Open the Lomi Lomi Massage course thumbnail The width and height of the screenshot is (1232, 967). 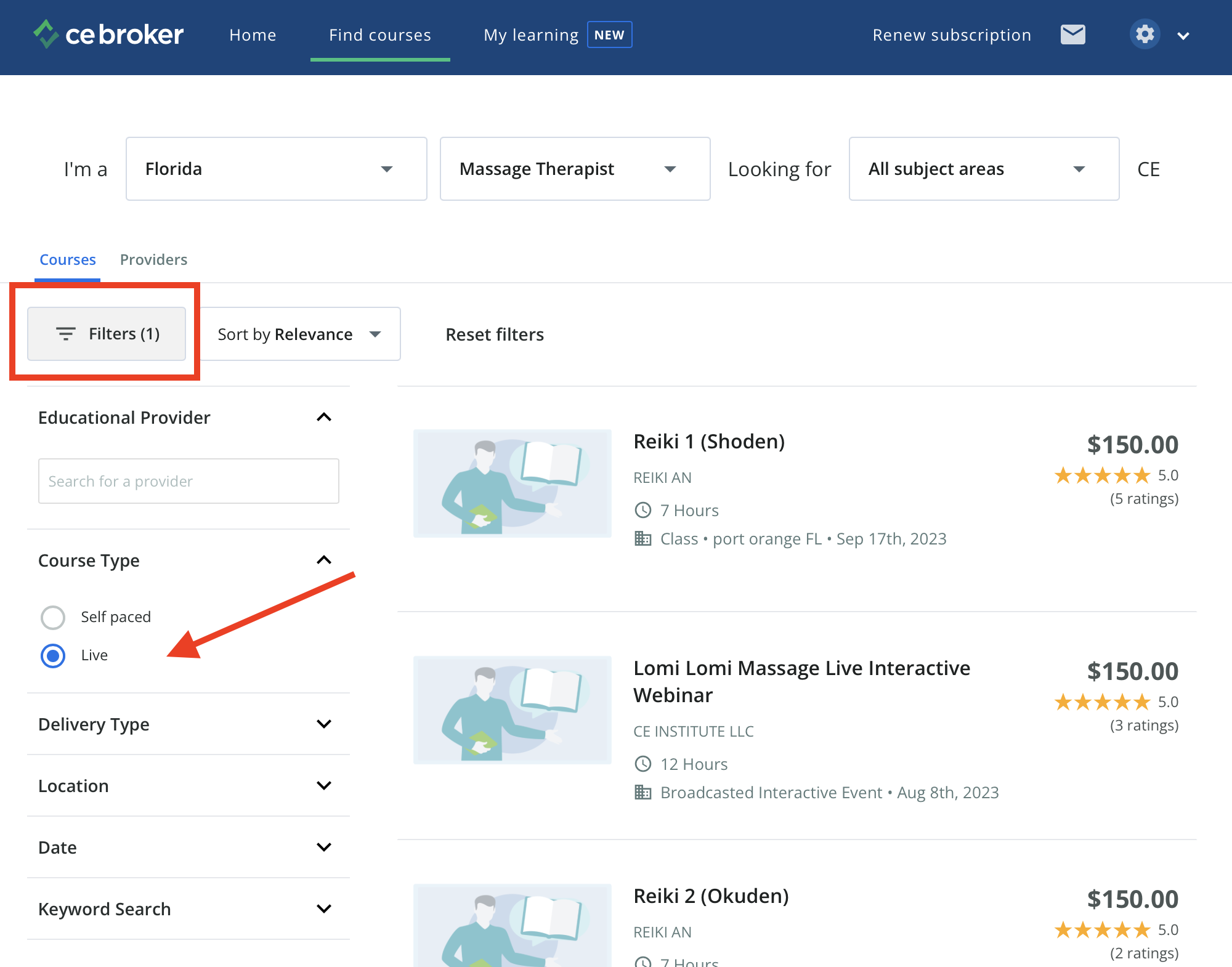[513, 710]
